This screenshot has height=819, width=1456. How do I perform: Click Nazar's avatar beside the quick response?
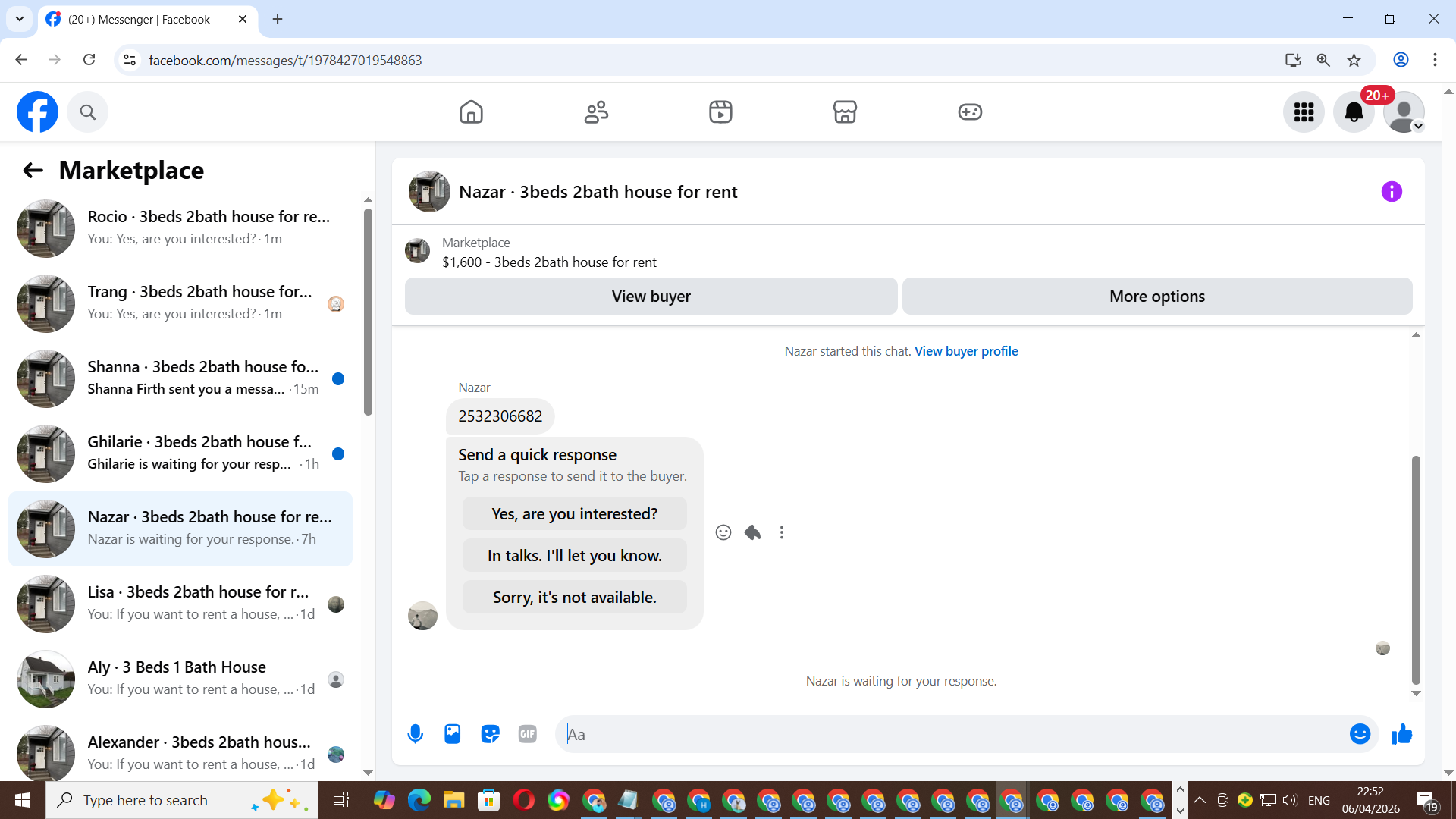[x=422, y=616]
